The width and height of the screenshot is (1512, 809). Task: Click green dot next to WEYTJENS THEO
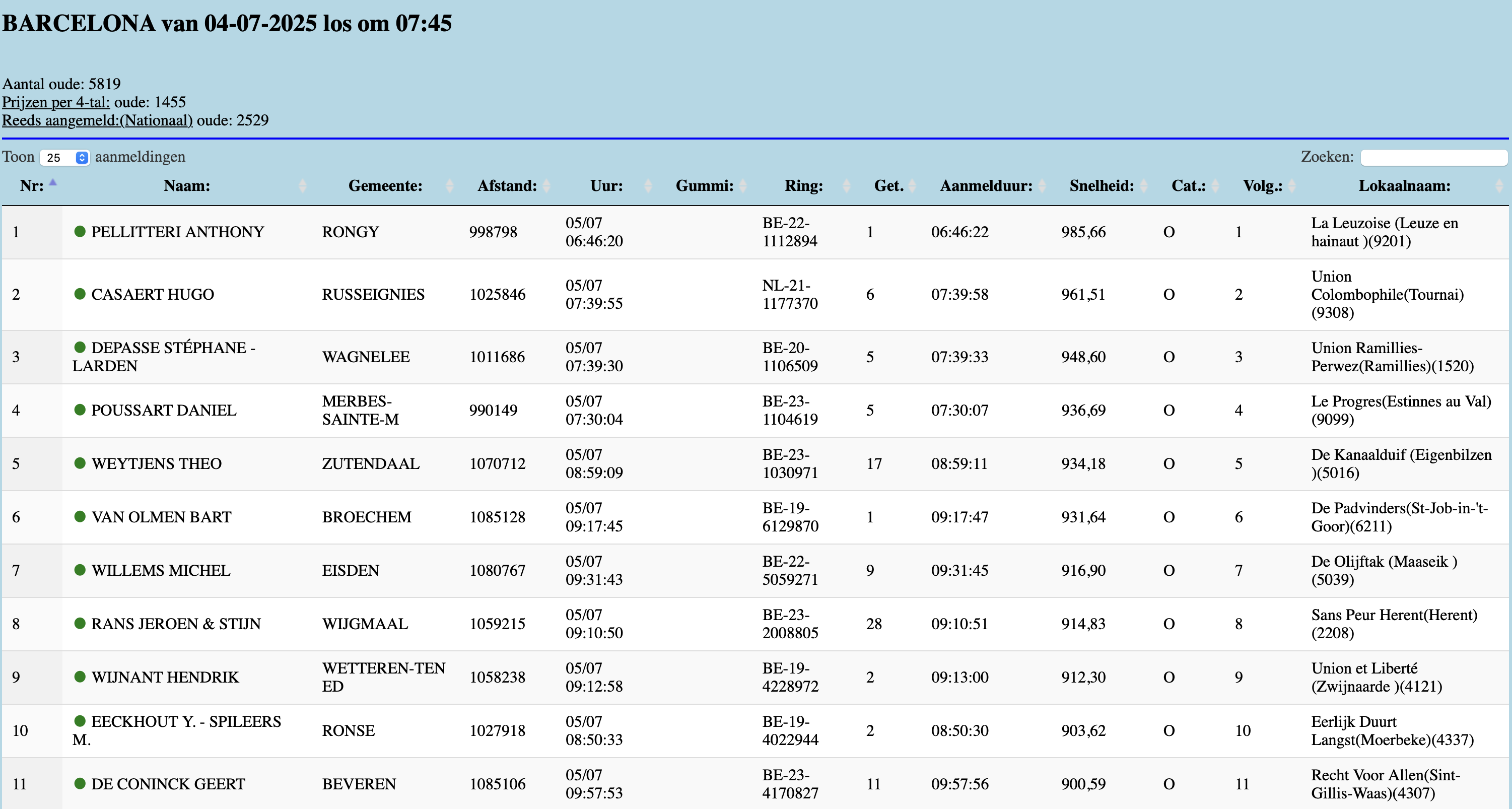click(x=80, y=462)
